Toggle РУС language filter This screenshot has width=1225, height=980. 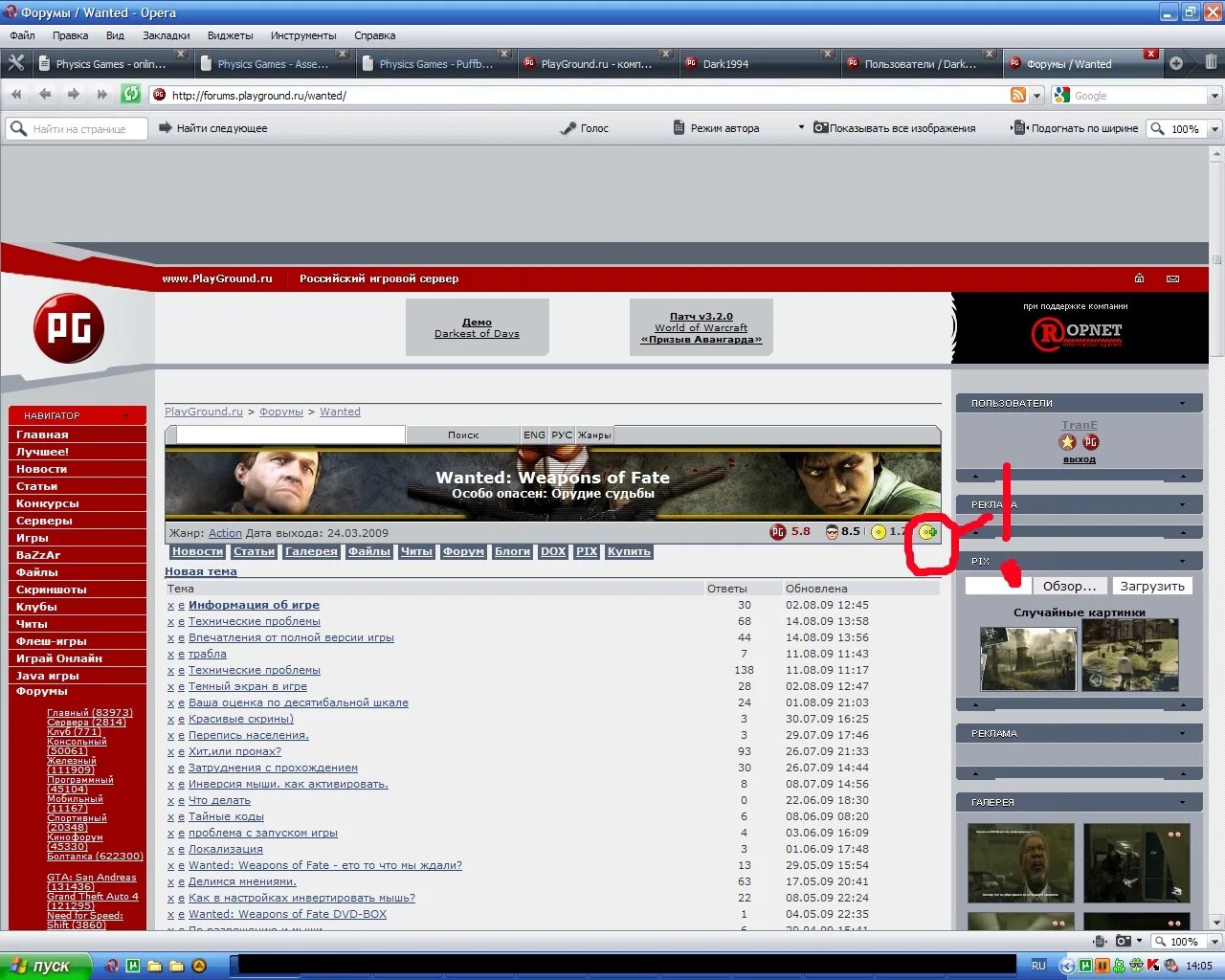[x=562, y=434]
